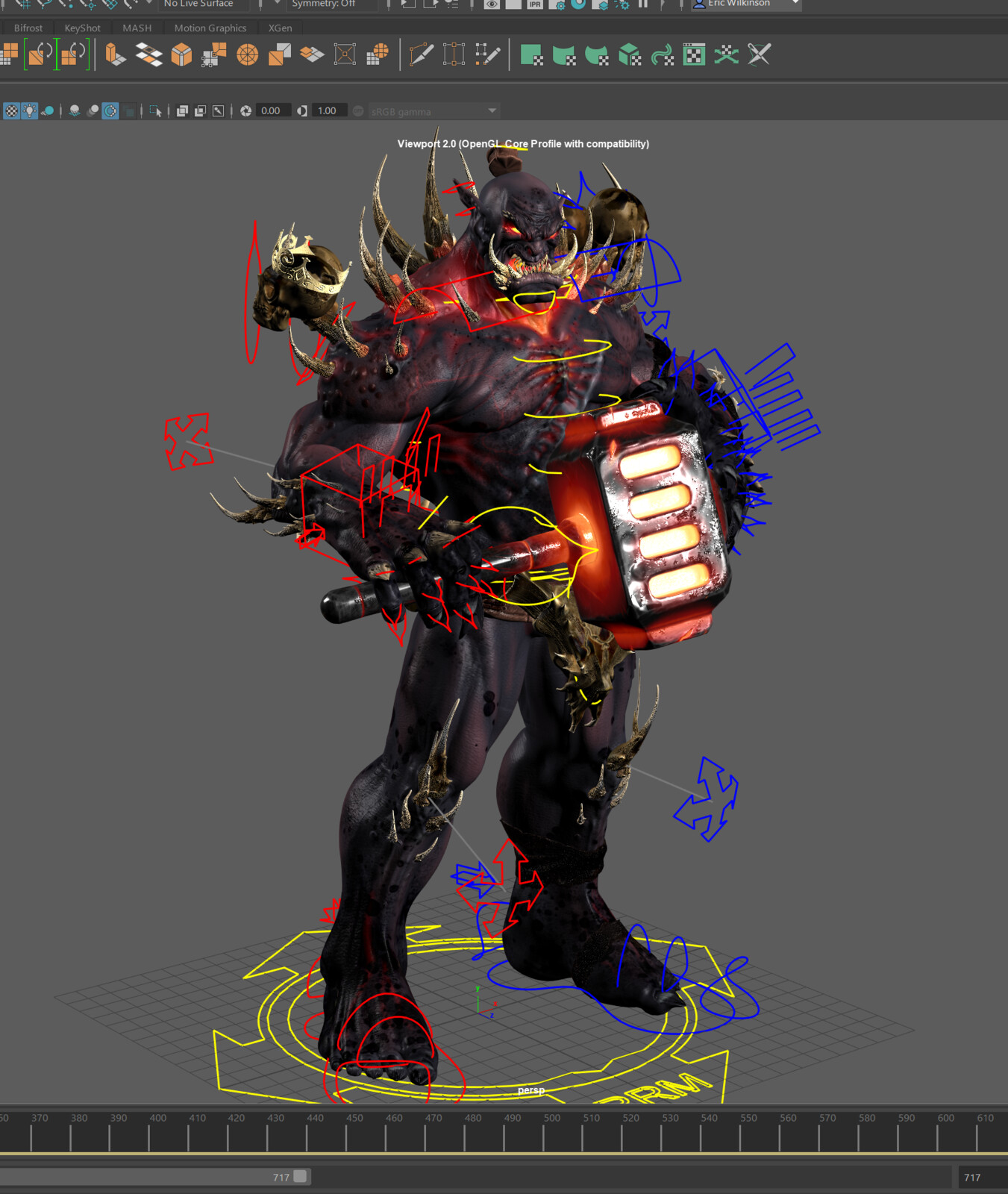Click the range slider handle at 717

coord(300,1176)
